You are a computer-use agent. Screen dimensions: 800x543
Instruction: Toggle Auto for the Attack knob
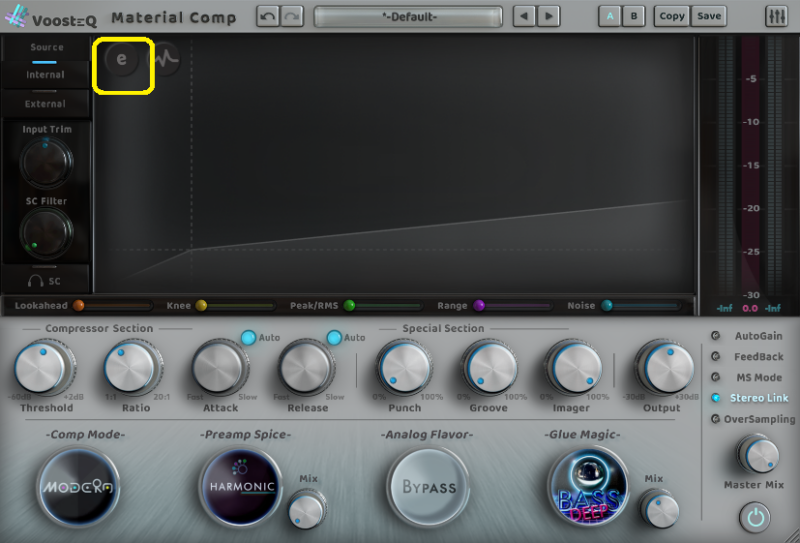click(x=248, y=337)
